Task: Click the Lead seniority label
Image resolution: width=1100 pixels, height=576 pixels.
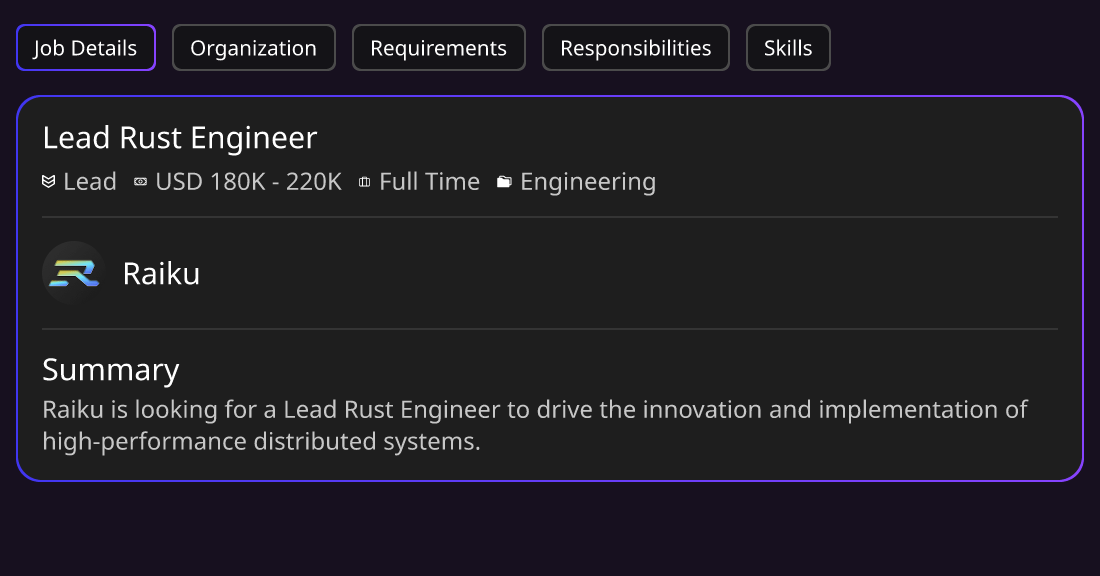Action: pos(90,182)
